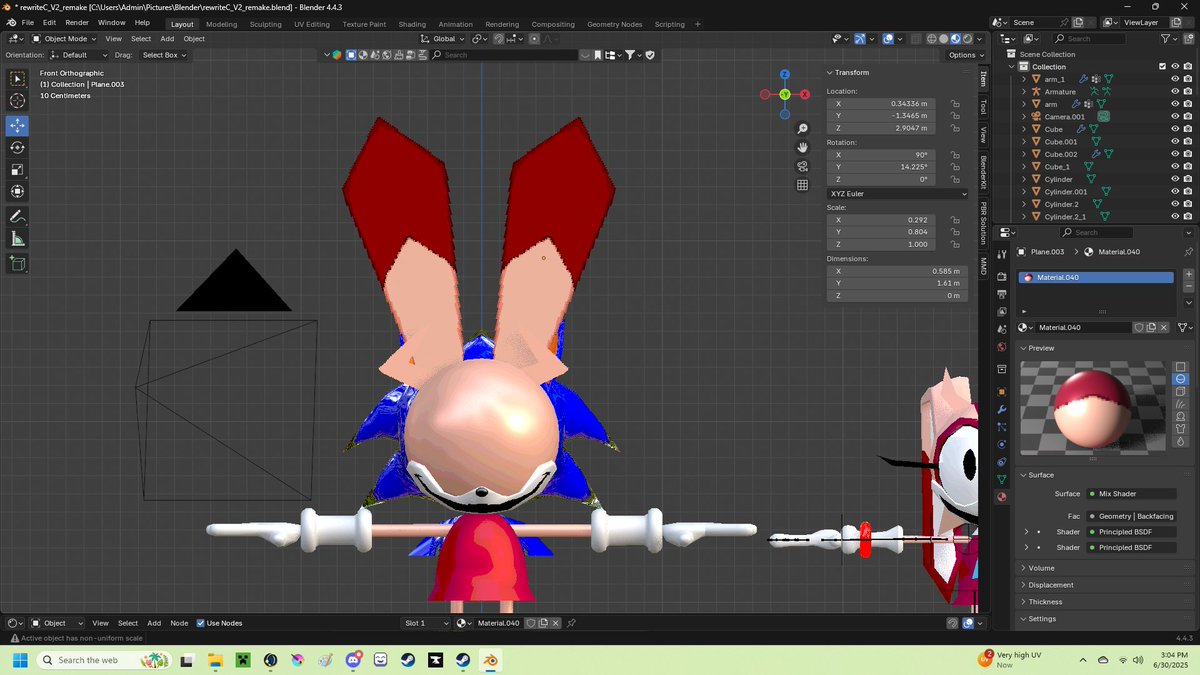Open the viewport Options dropdown

966,55
